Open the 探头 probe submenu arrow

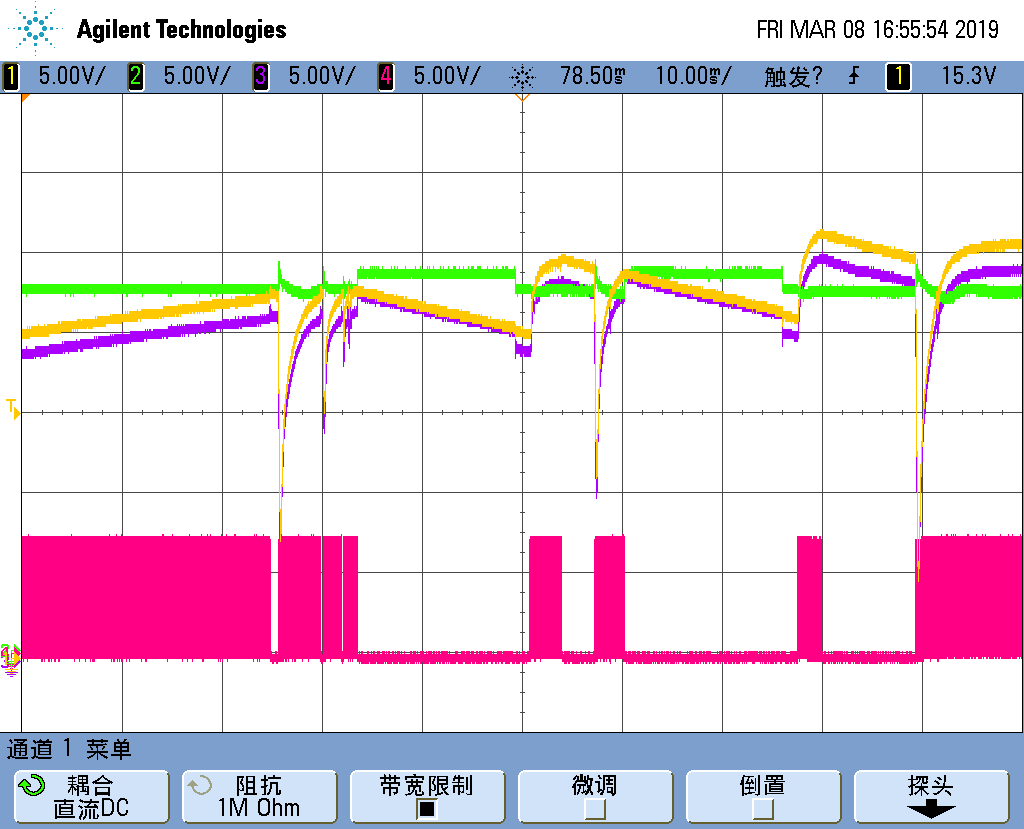(x=931, y=811)
